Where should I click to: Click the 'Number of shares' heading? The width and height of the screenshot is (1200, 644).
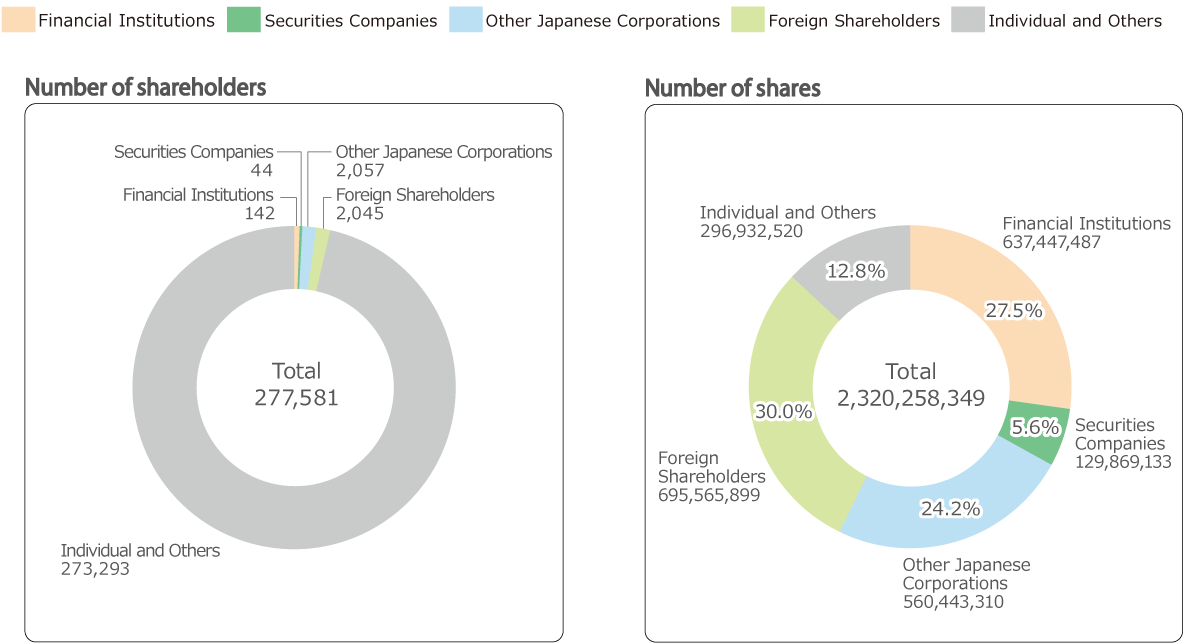(733, 88)
